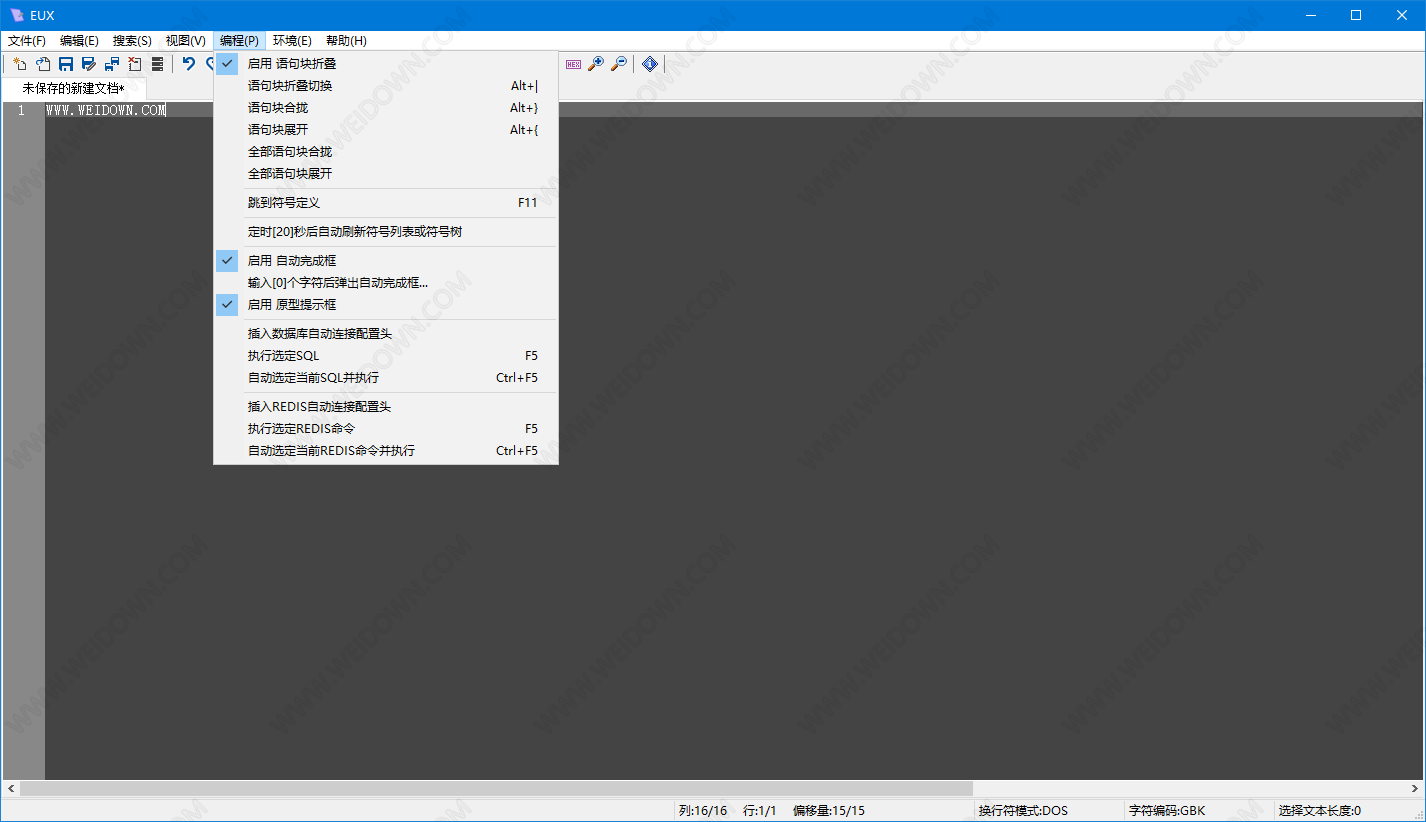Click the Undo arrow toolbar icon
The height and width of the screenshot is (822, 1426).
click(188, 64)
